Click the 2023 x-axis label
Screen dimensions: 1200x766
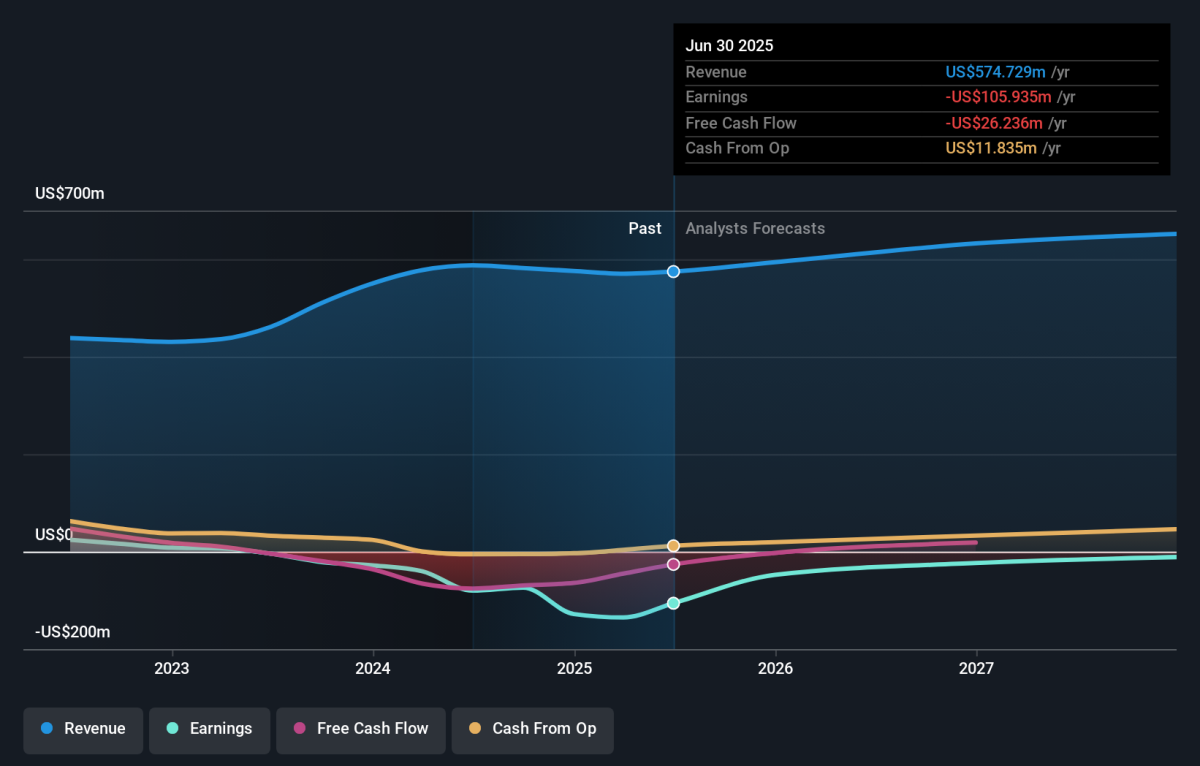point(172,668)
